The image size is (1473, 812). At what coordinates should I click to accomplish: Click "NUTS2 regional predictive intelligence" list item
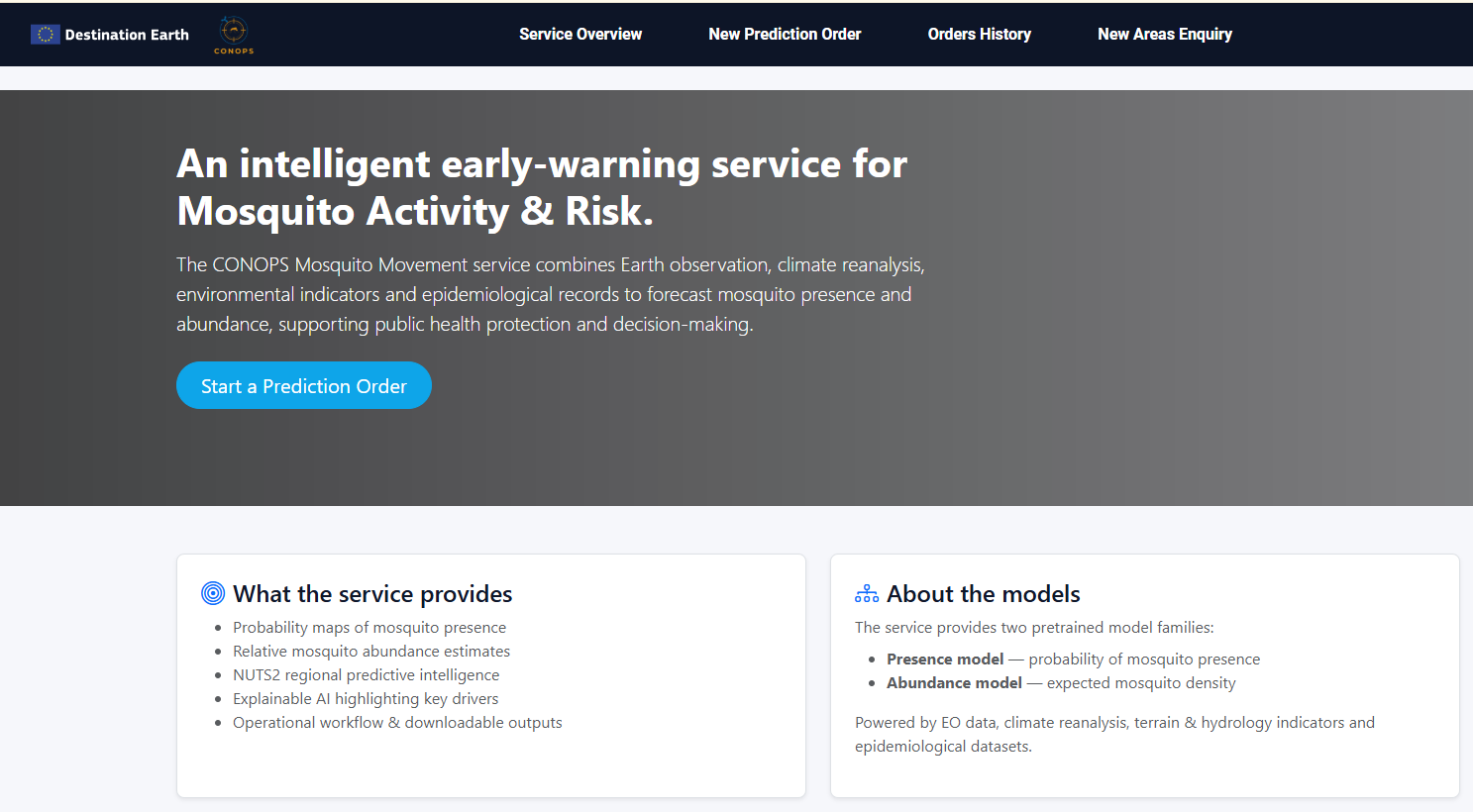point(366,675)
